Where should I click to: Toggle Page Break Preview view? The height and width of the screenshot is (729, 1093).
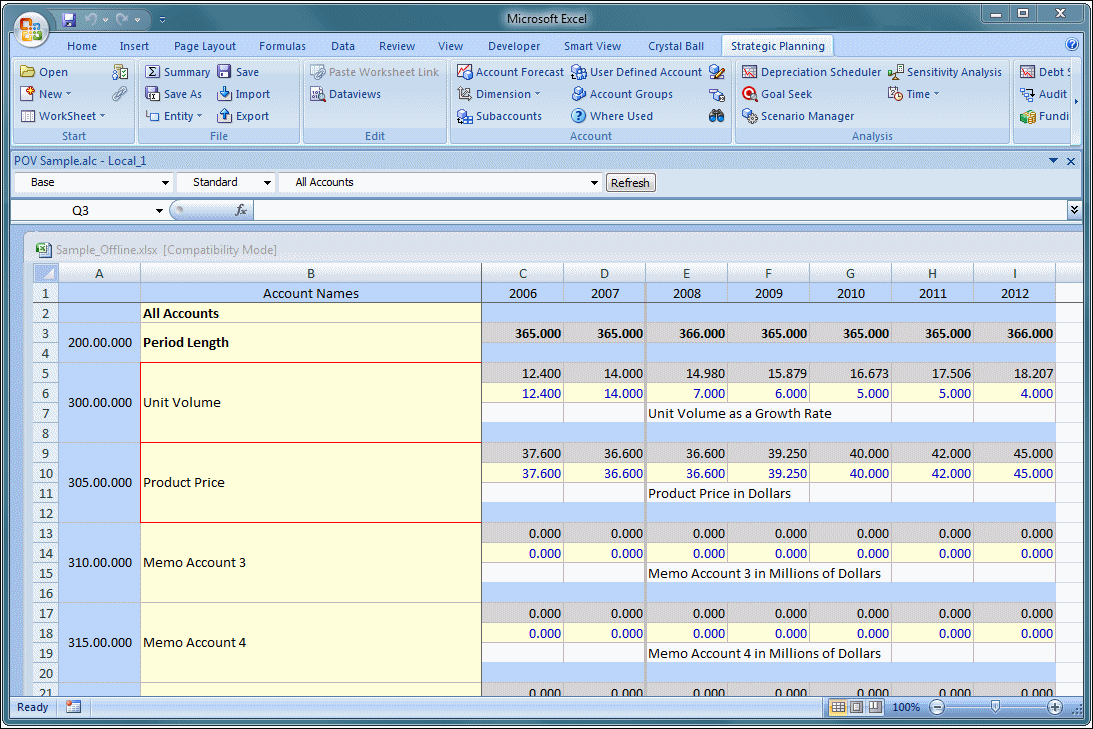pos(875,707)
